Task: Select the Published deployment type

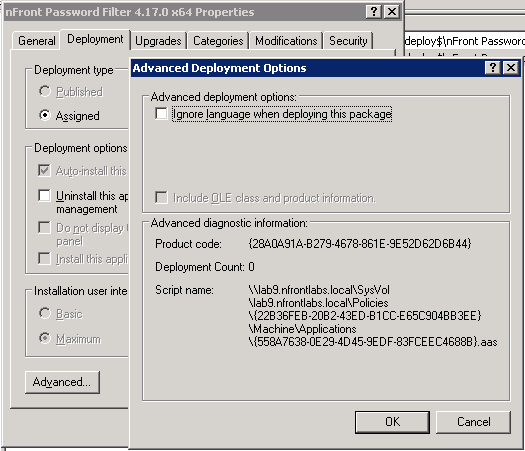Action: tap(45, 91)
